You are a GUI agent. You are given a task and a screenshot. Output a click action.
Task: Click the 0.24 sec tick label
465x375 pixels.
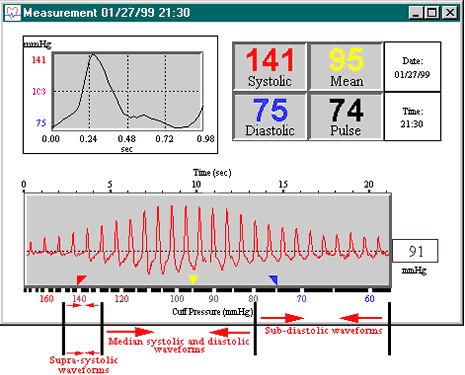[88, 139]
